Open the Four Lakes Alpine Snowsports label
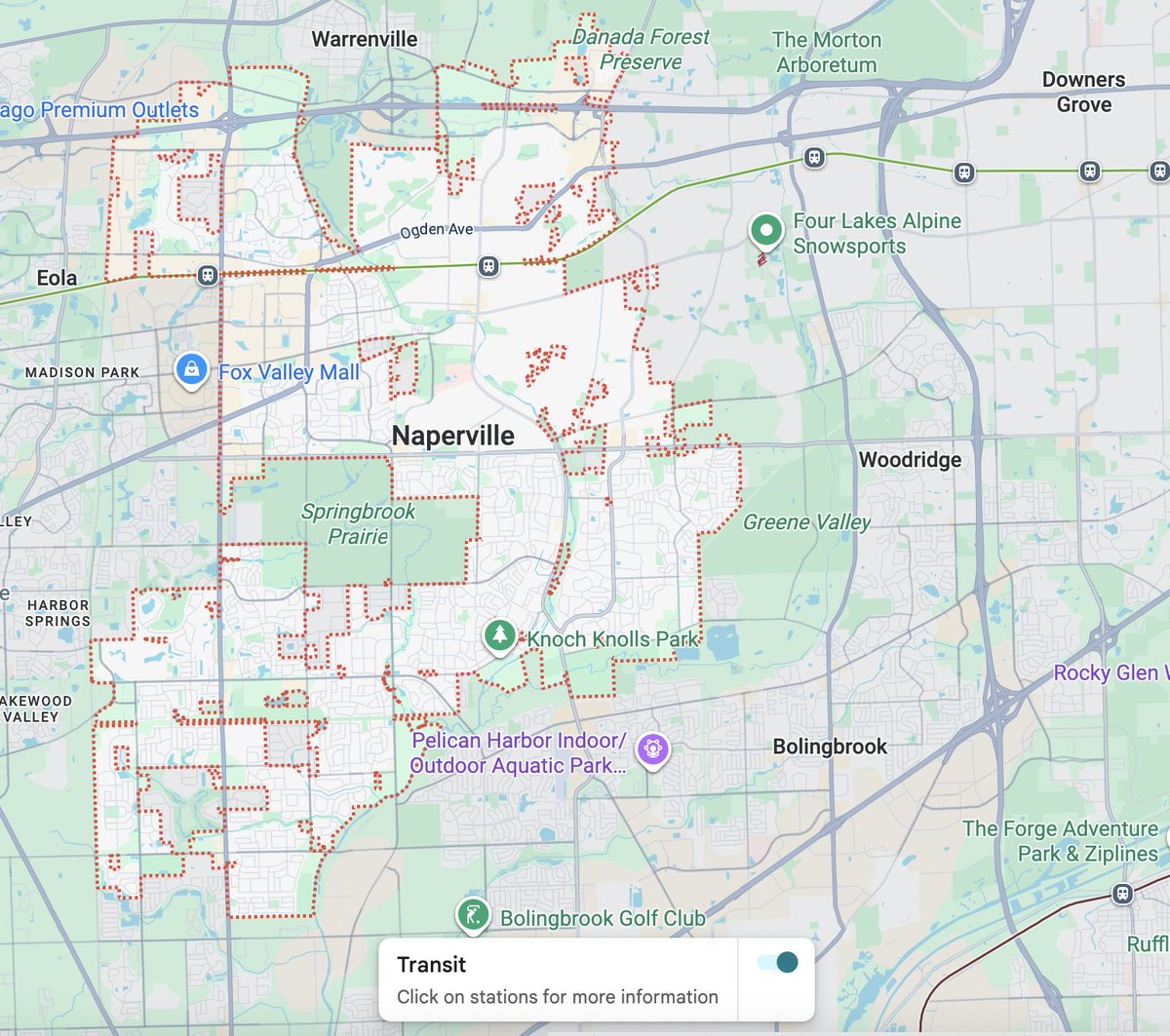This screenshot has height=1036, width=1170. [877, 233]
